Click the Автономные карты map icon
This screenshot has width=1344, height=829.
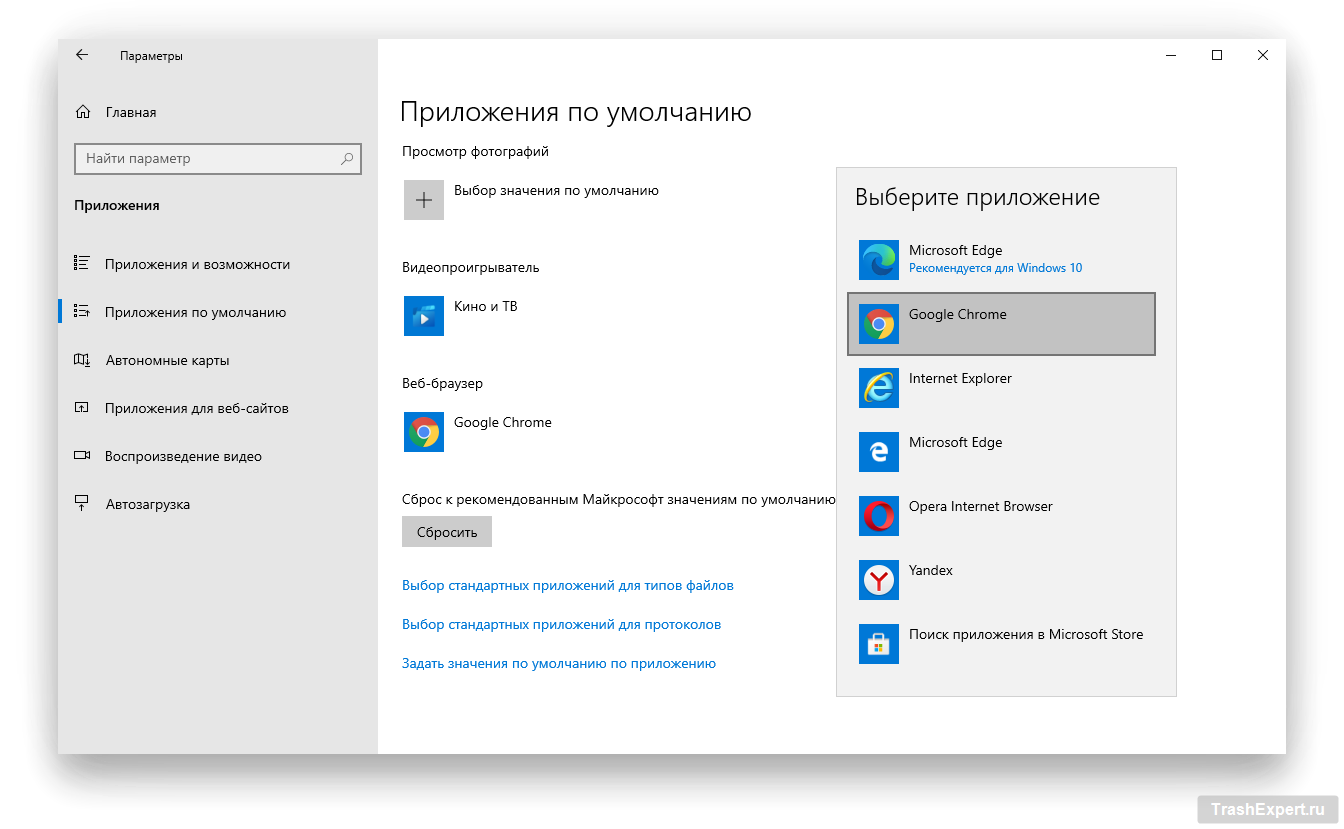(82, 360)
